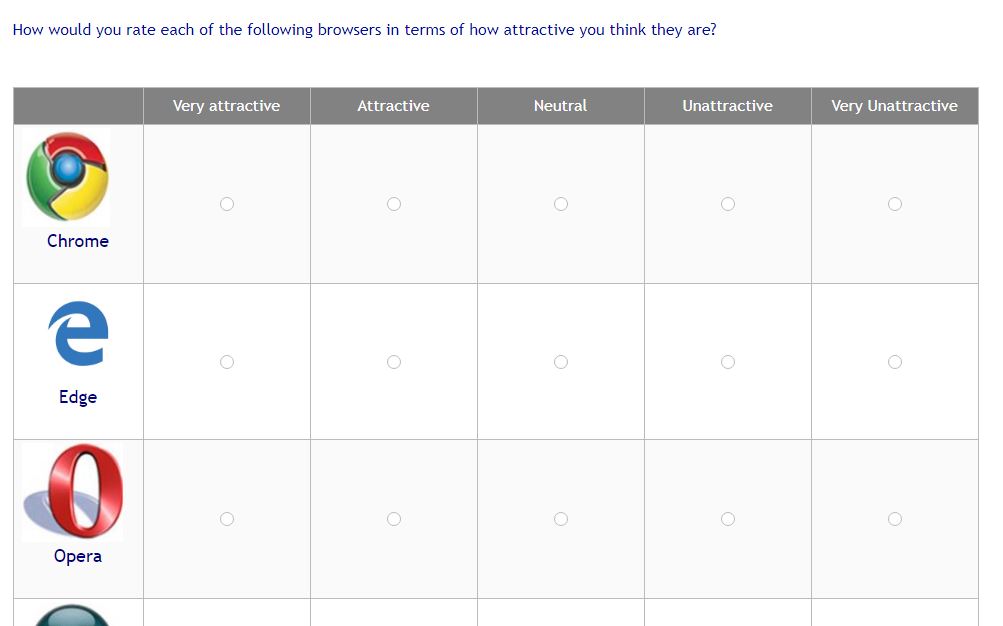Click the Neutral column header
The image size is (1003, 626).
[560, 106]
